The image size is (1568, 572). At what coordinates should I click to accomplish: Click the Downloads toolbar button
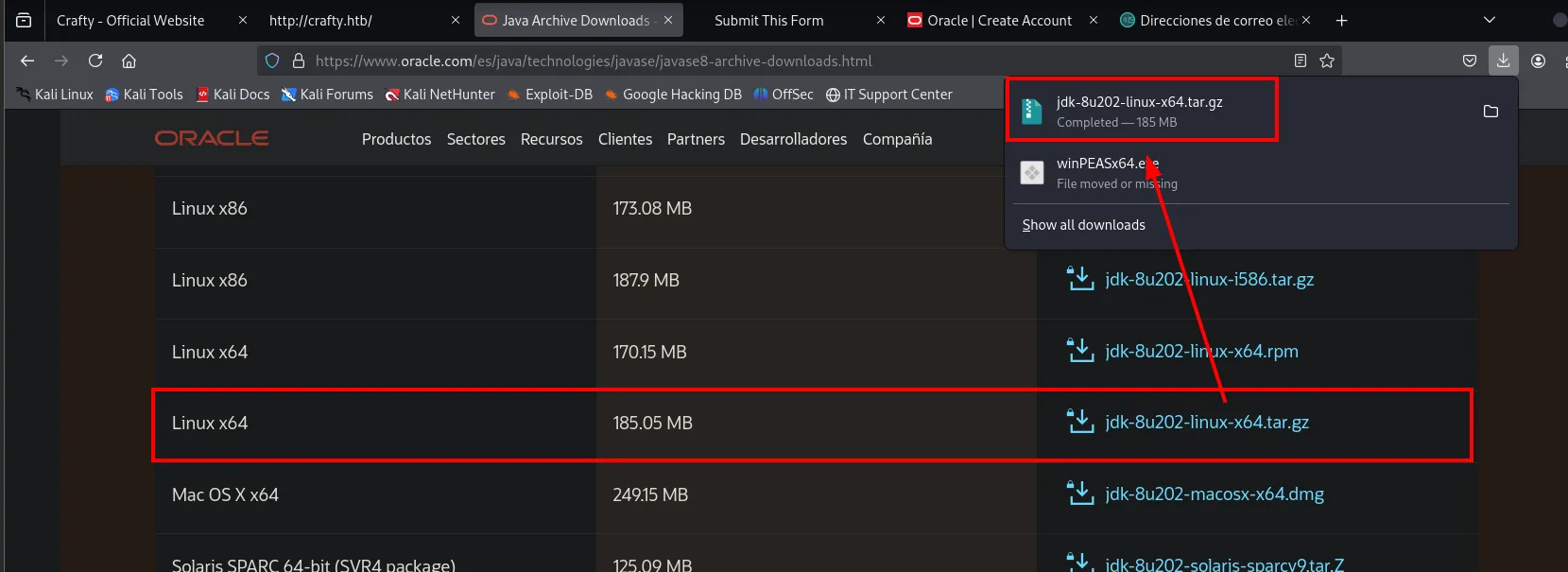pos(1503,61)
